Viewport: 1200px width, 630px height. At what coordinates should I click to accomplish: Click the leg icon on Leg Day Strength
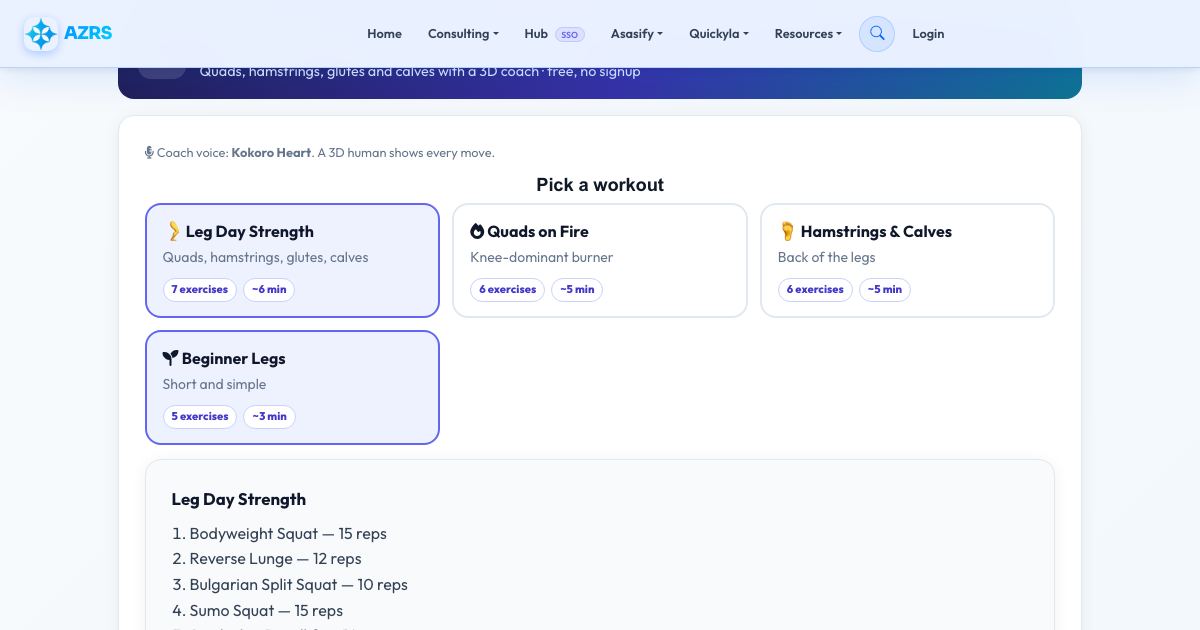[x=173, y=231]
